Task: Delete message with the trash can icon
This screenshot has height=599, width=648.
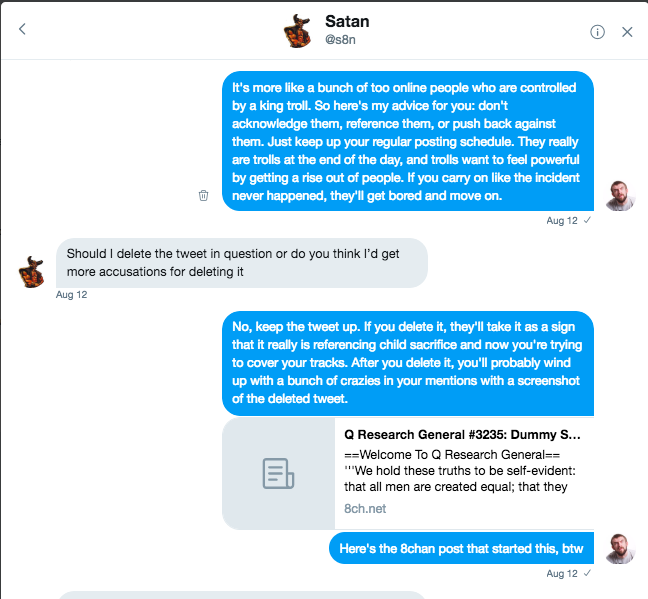Action: coord(203,195)
